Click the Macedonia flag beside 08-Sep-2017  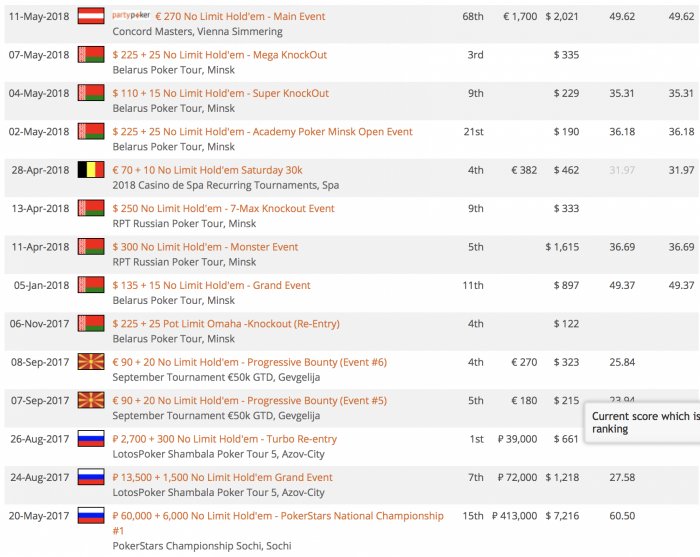pyautogui.click(x=91, y=362)
